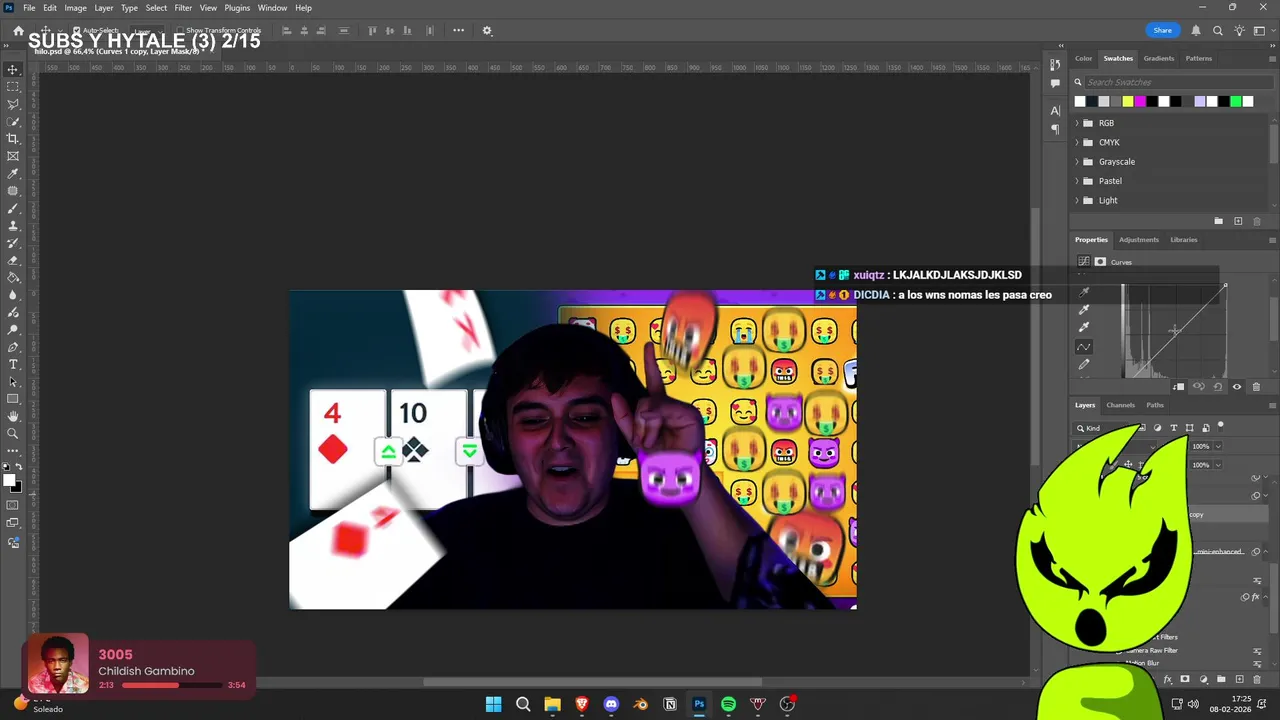This screenshot has height=720, width=1280.
Task: Toggle Curves adjustment visibility eye in Properties
Action: tap(1237, 387)
